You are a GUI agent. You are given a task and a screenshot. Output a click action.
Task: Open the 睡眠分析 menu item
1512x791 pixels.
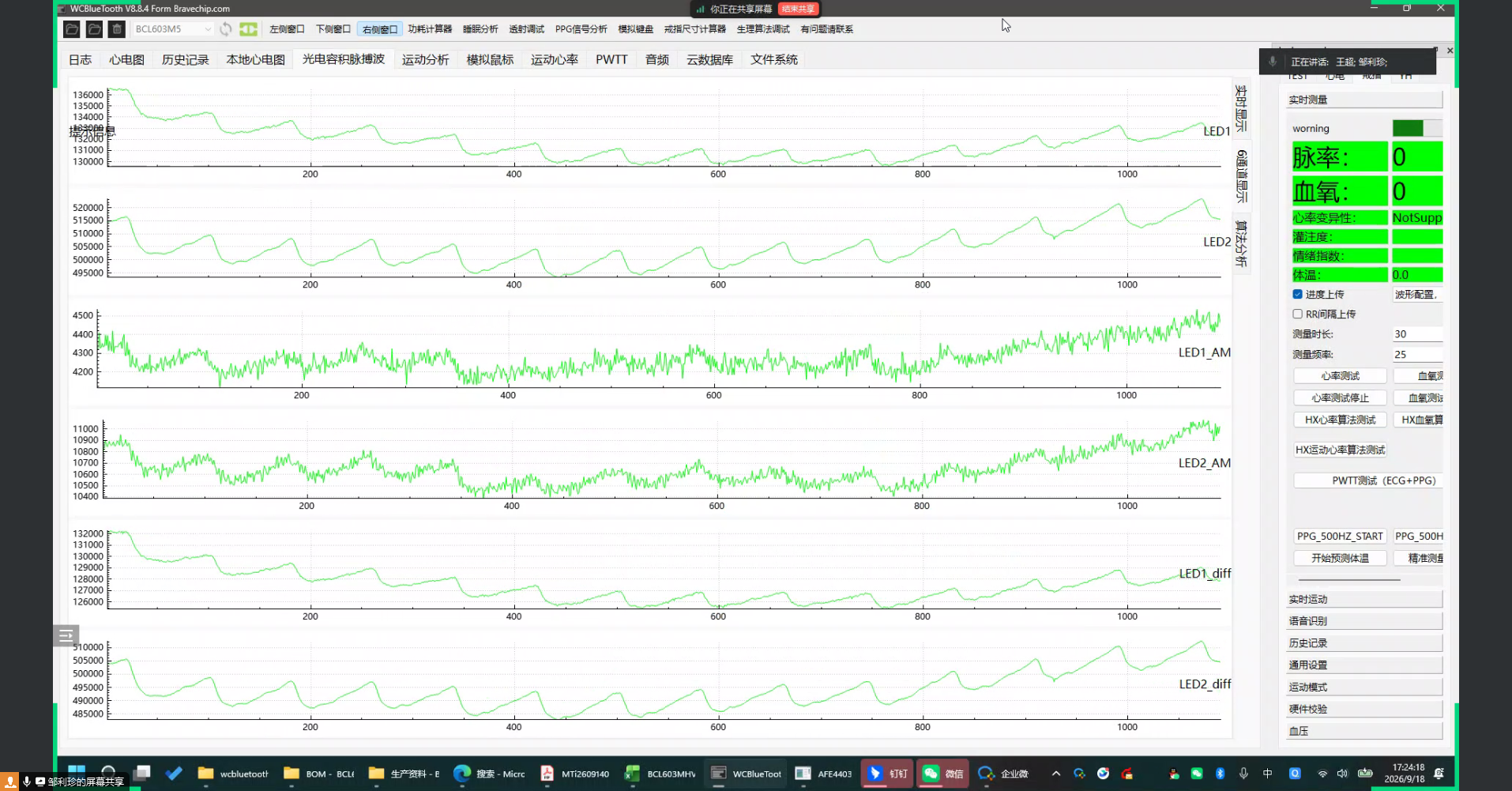480,29
